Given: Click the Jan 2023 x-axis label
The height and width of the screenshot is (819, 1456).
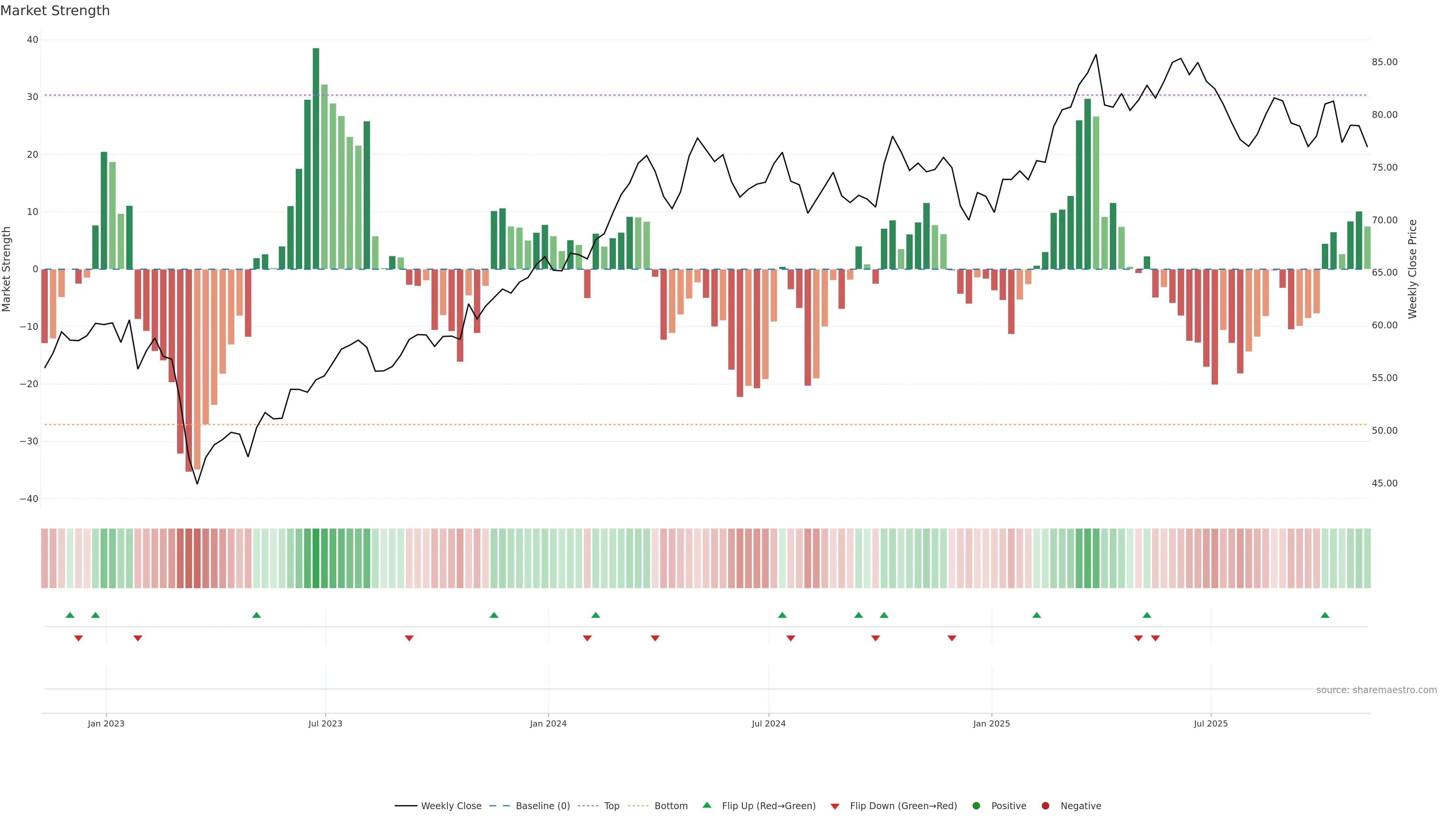Looking at the screenshot, I should 106,723.
